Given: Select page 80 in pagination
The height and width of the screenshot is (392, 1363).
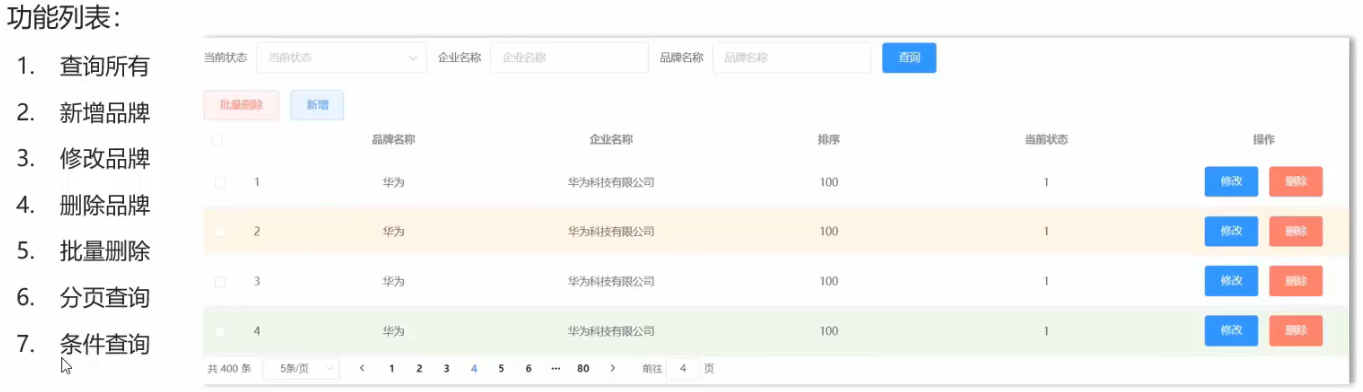Looking at the screenshot, I should click(x=583, y=369).
